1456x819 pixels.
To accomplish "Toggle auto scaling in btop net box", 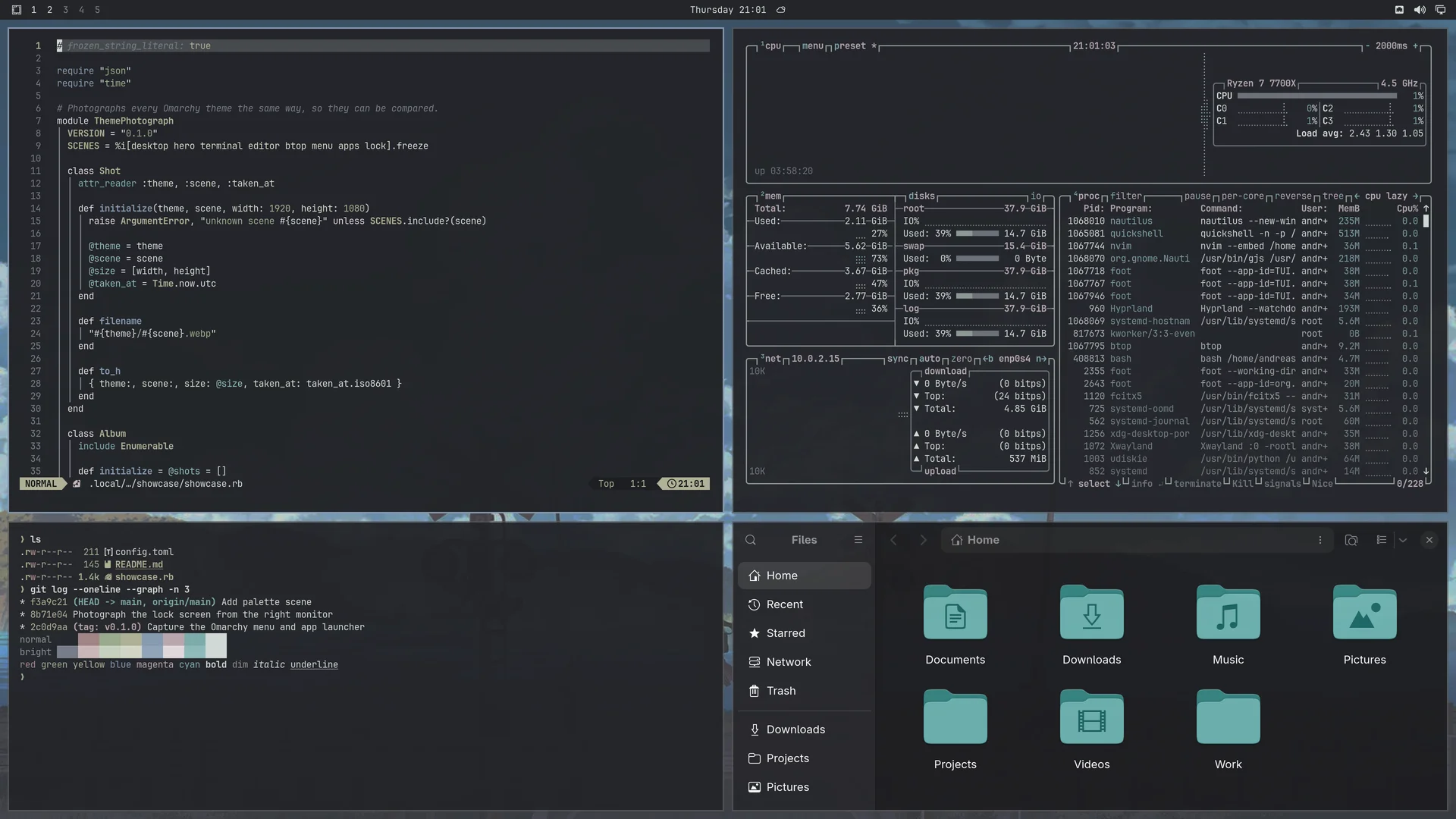I will coord(930,359).
